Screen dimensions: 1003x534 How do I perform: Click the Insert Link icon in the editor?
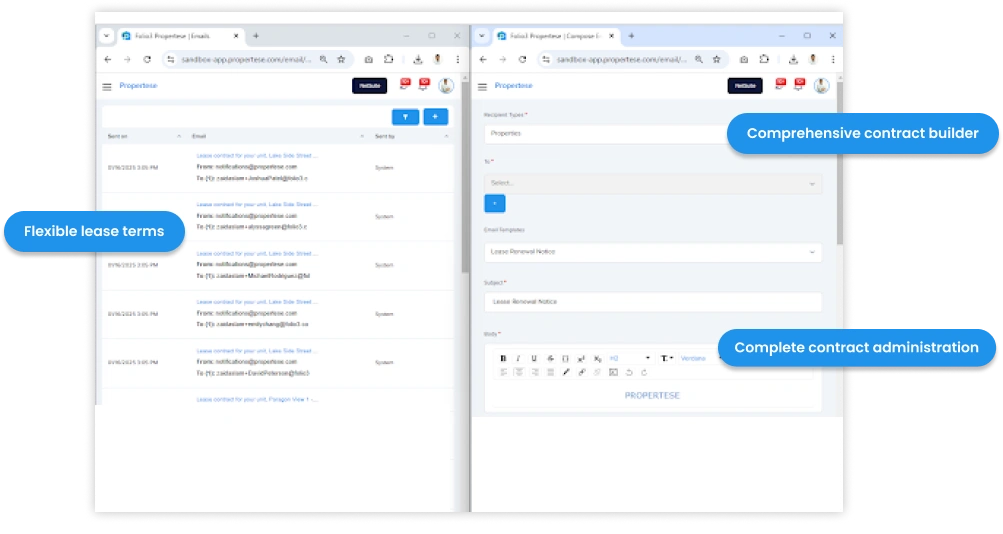pyautogui.click(x=581, y=372)
